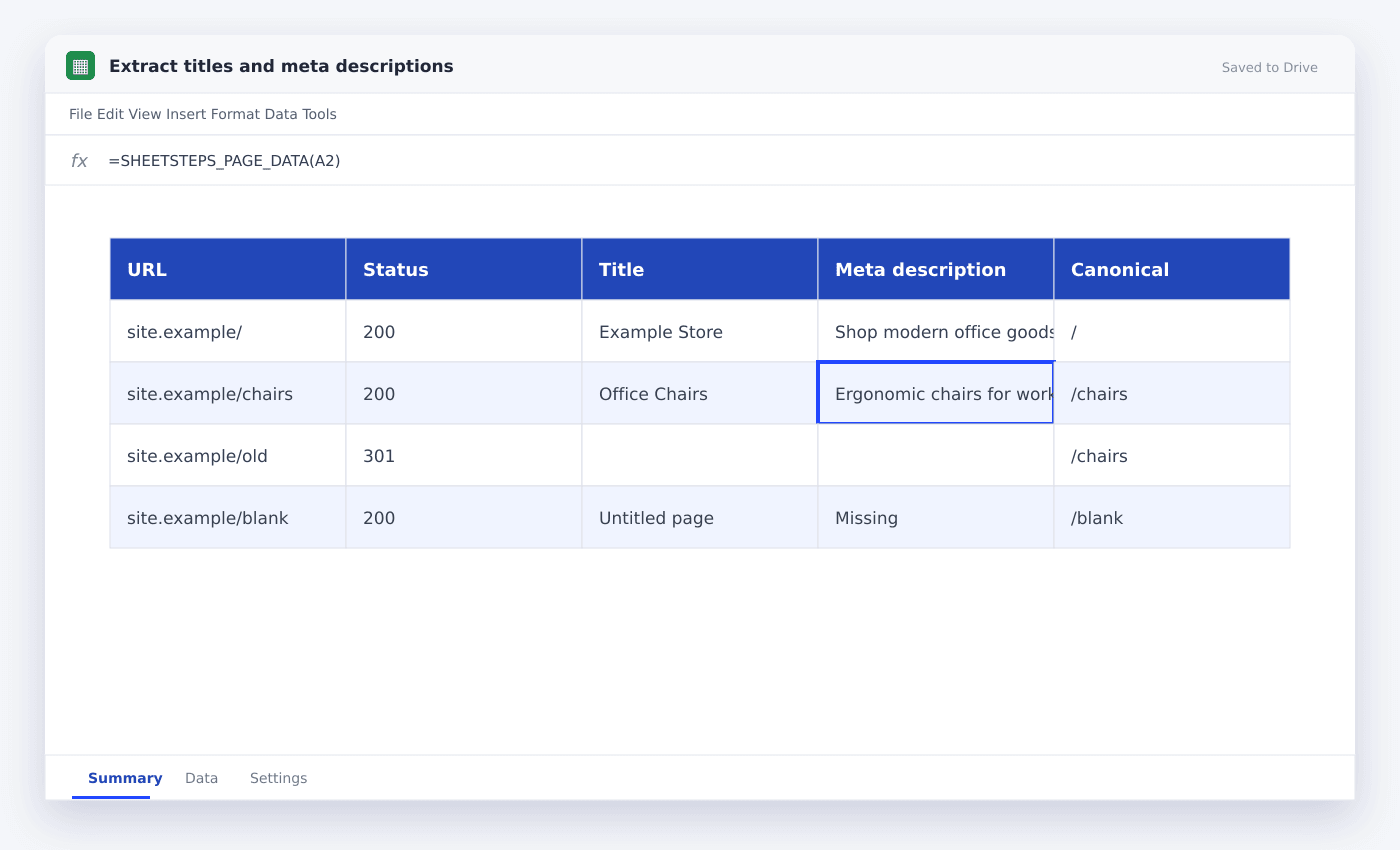Screen dimensions: 1400x850
Task: Select the 'site.example/chairs' URL cell
Action: coord(228,393)
